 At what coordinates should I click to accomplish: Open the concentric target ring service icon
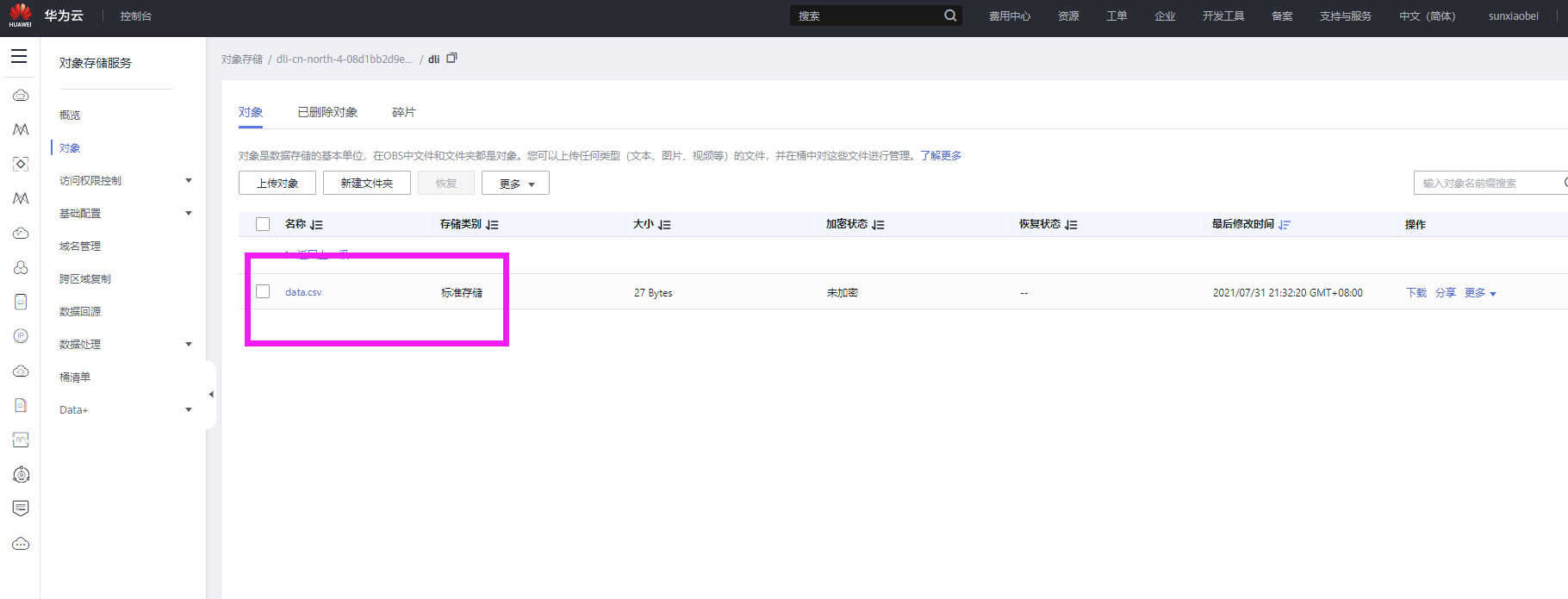coord(21,474)
